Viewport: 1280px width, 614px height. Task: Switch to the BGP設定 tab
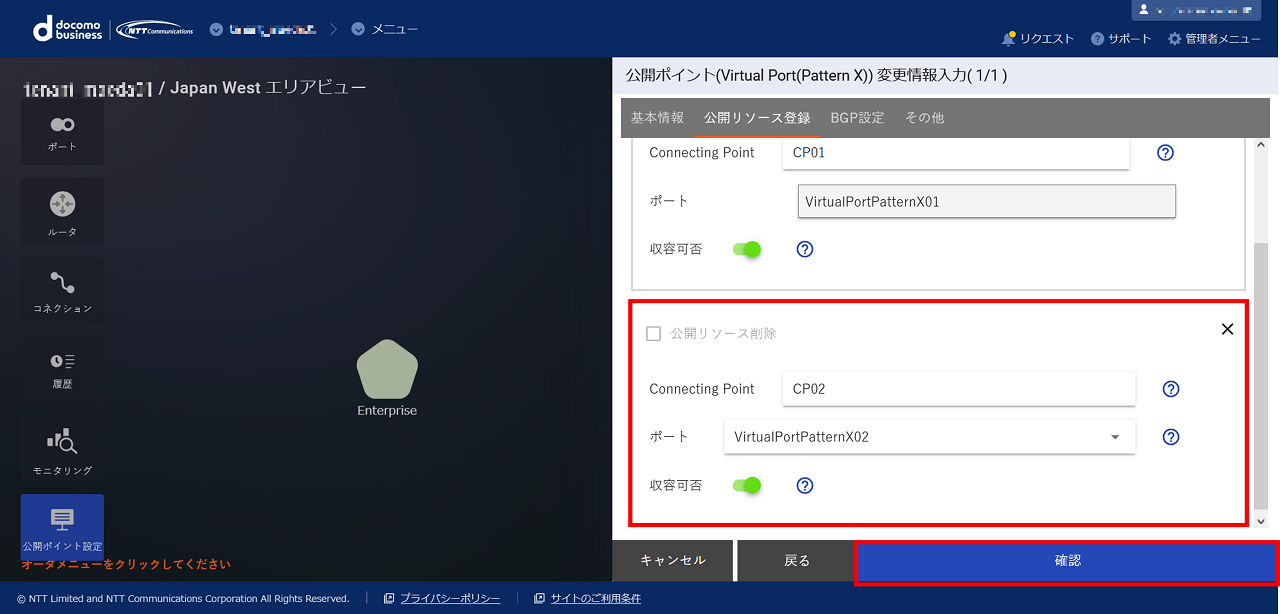point(856,117)
